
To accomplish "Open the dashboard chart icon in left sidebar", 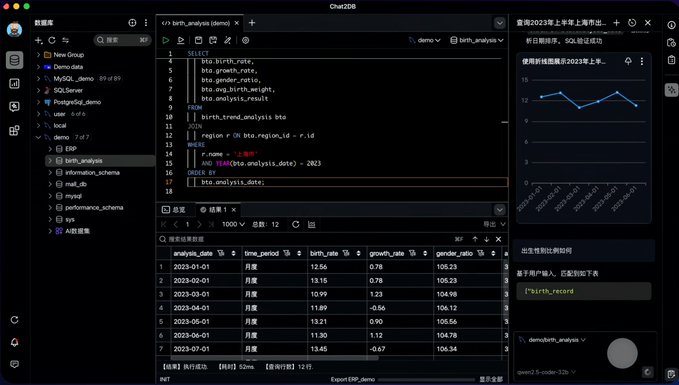I will [14, 83].
